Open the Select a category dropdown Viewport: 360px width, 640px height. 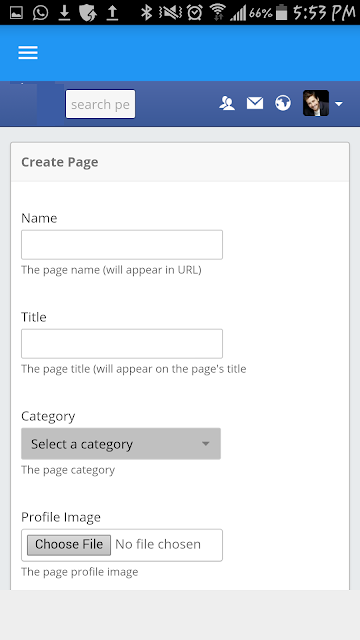121,444
